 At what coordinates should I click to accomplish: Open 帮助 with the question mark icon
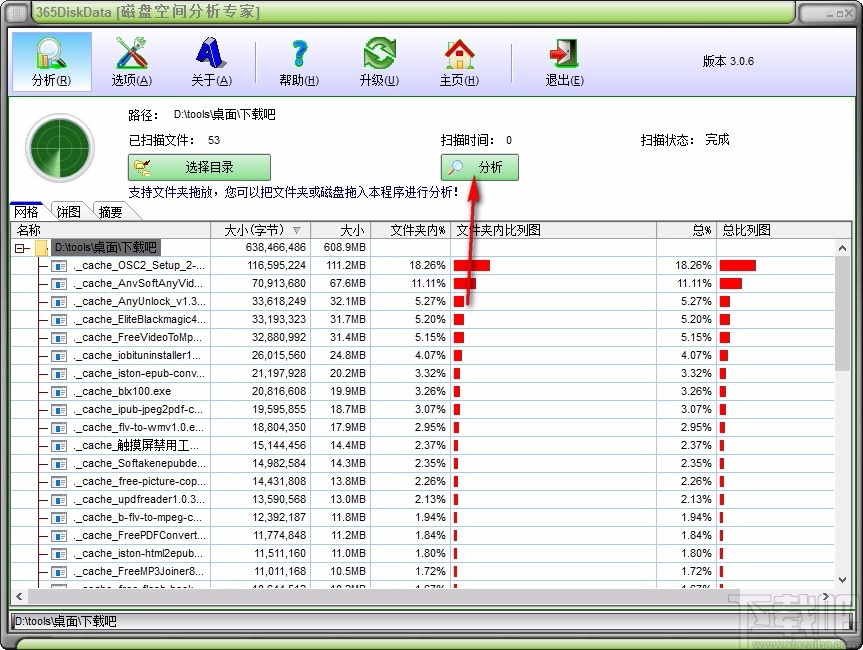click(297, 55)
